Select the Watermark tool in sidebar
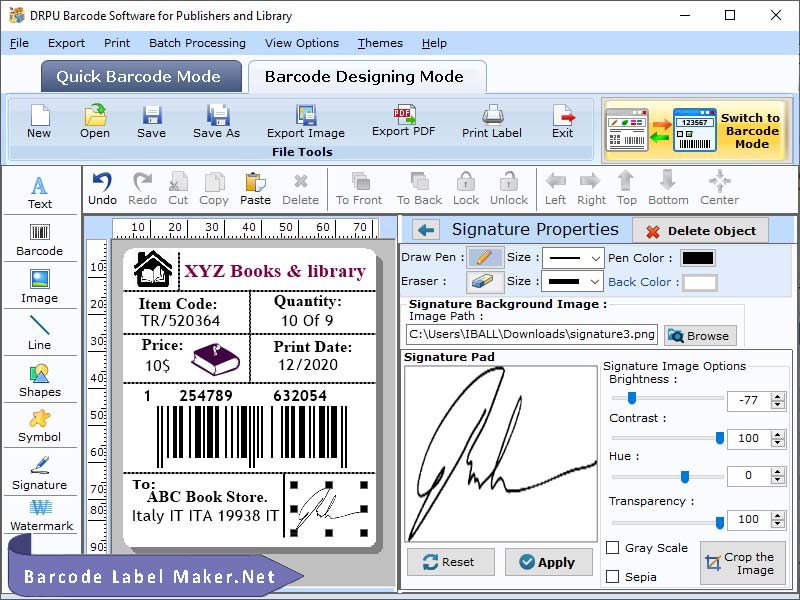 41,515
